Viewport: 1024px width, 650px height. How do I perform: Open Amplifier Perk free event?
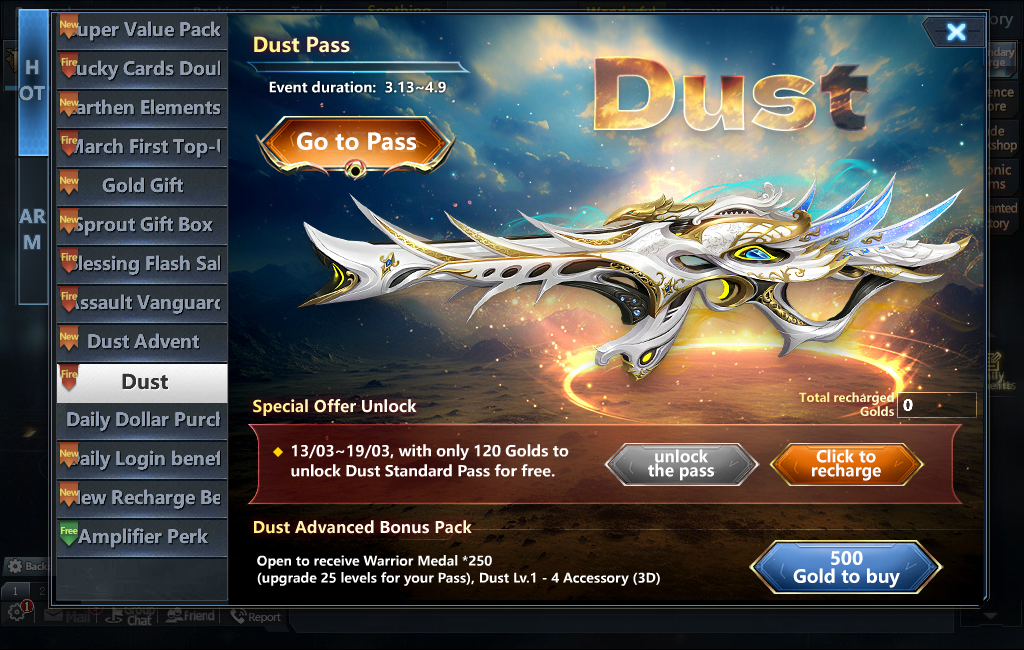pos(142,537)
